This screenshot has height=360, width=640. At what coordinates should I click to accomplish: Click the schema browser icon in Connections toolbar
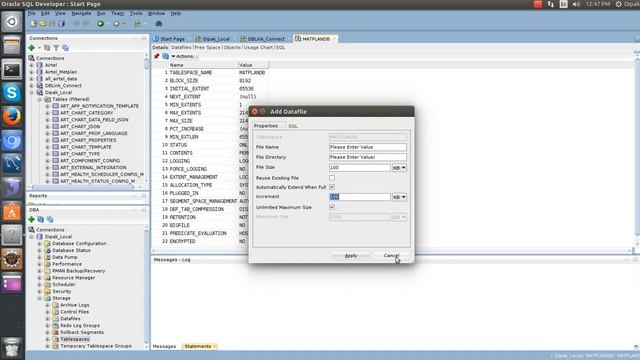point(65,48)
